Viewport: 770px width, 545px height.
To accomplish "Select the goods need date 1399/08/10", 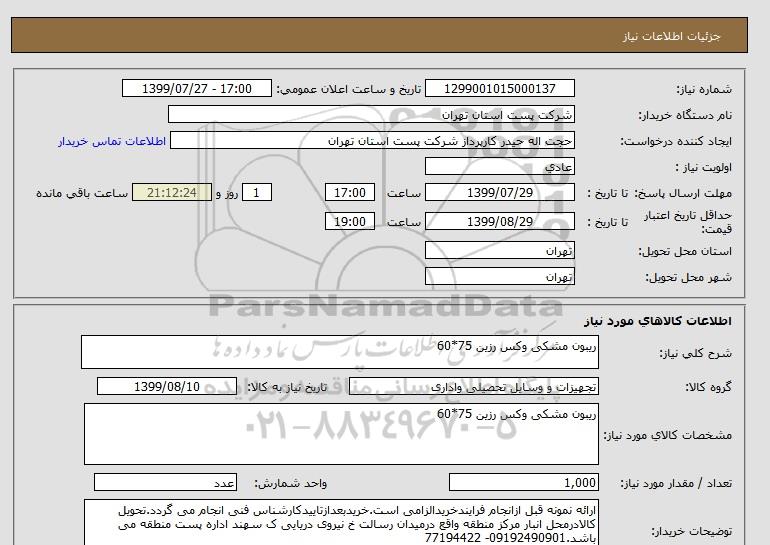I will (167, 386).
